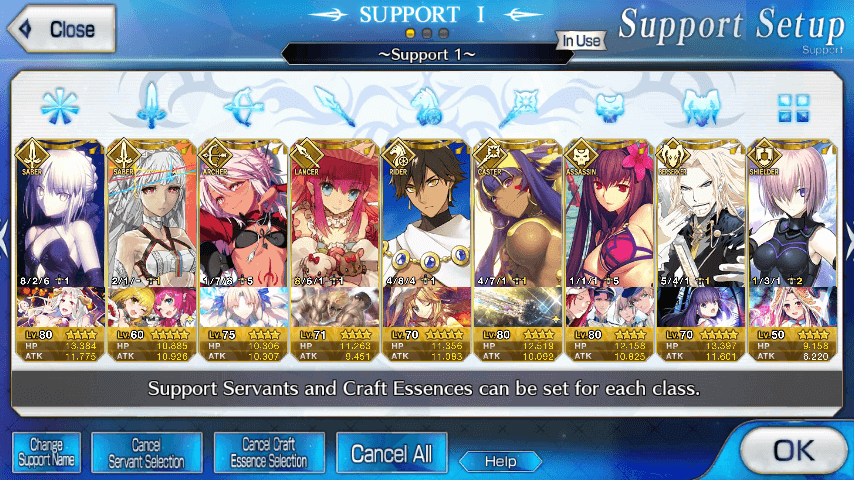Switch to the third support setup dot
Screen dimensions: 854x480
tap(444, 34)
